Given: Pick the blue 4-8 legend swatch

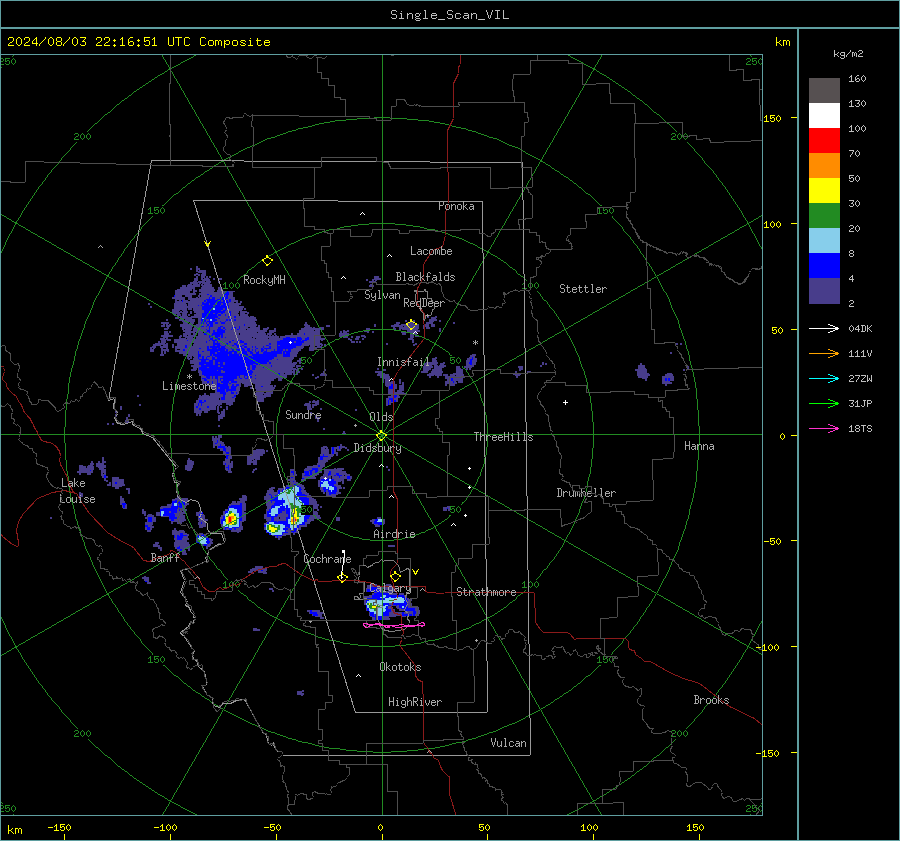Looking at the screenshot, I should pyautogui.click(x=824, y=266).
